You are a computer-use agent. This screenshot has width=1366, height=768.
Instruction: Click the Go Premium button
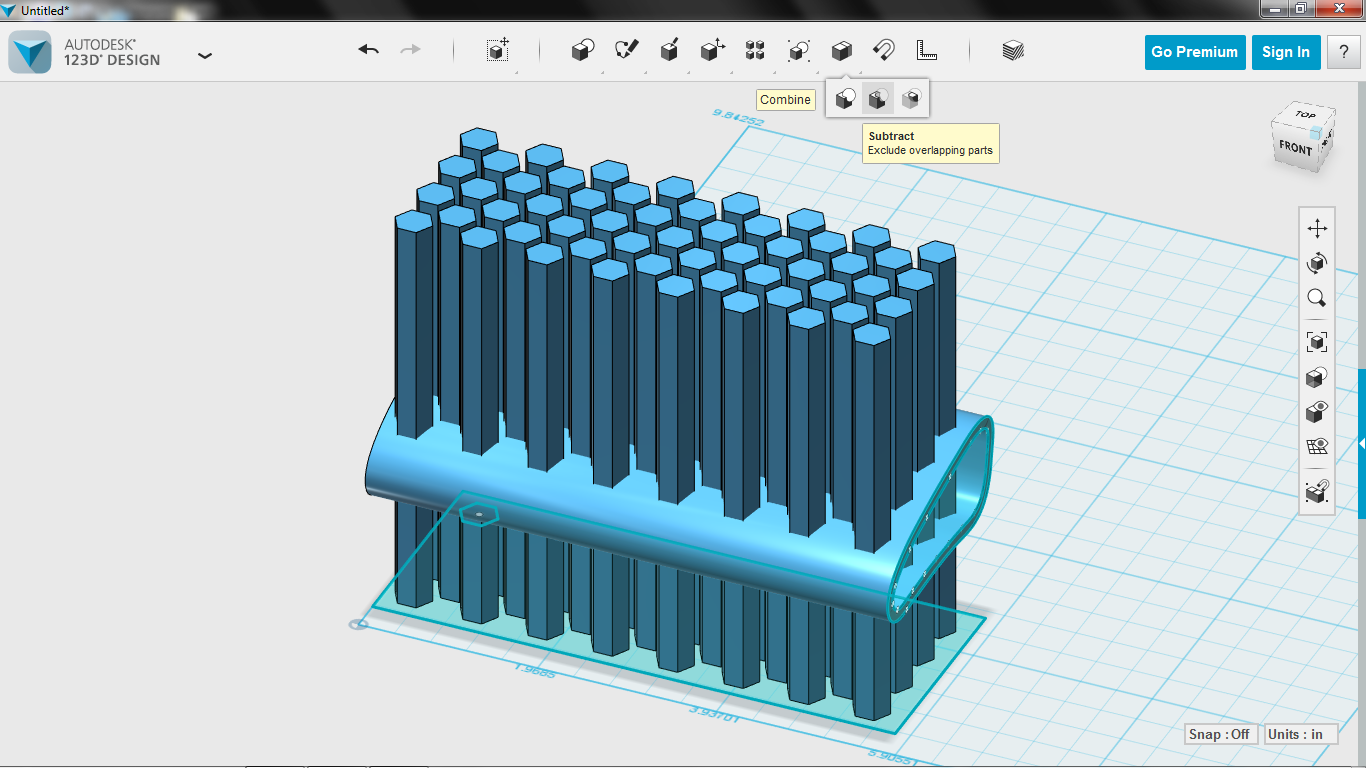pyautogui.click(x=1194, y=52)
